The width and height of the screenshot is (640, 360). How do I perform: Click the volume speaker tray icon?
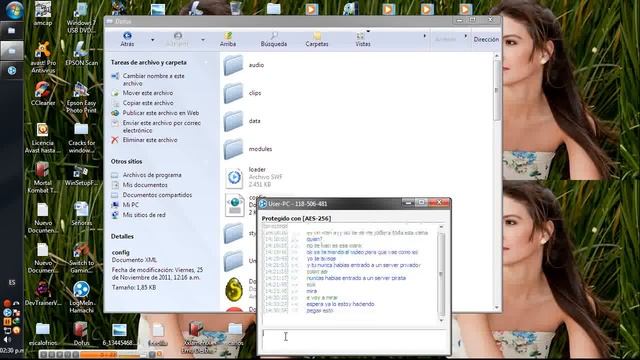point(7,340)
